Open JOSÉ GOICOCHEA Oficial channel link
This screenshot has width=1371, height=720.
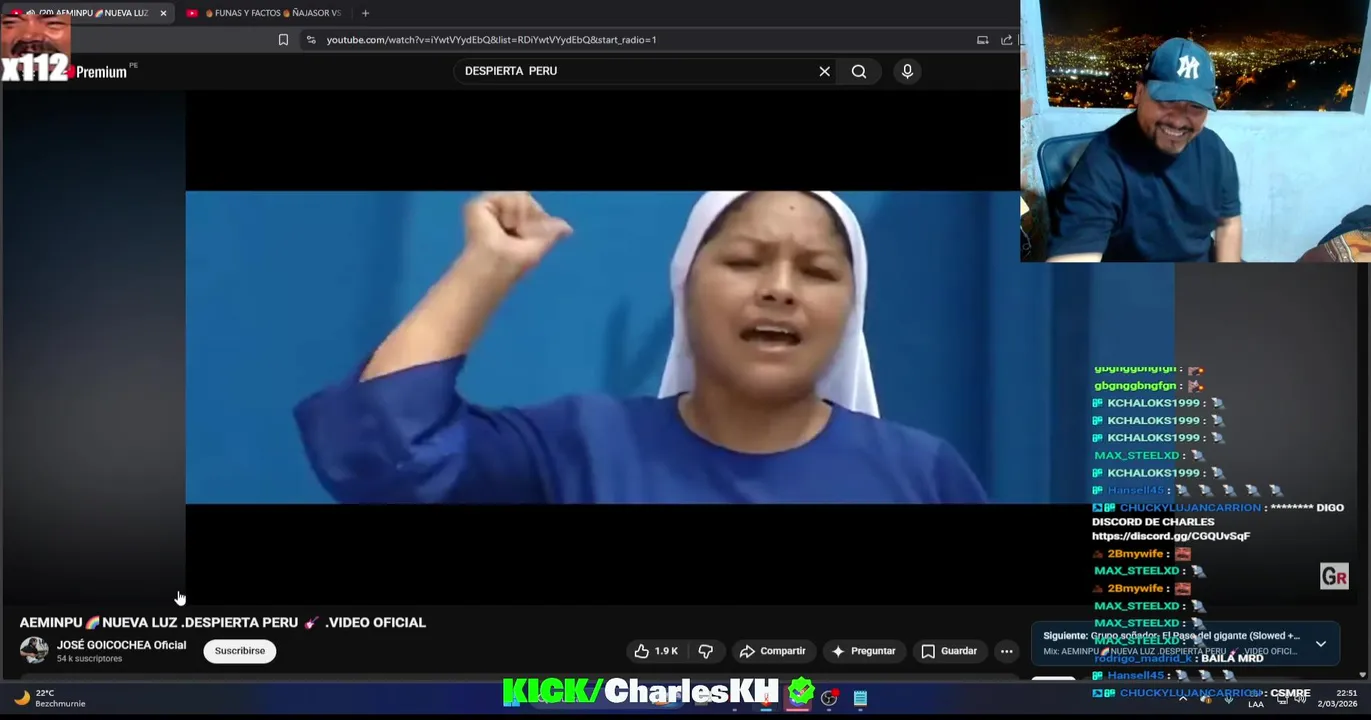click(121, 645)
